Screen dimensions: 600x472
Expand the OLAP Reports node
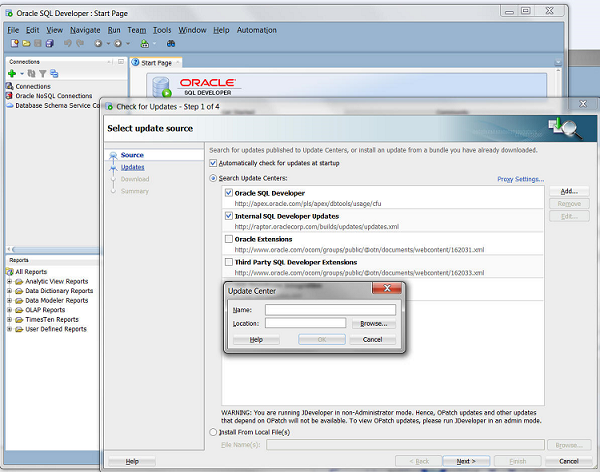[10, 310]
